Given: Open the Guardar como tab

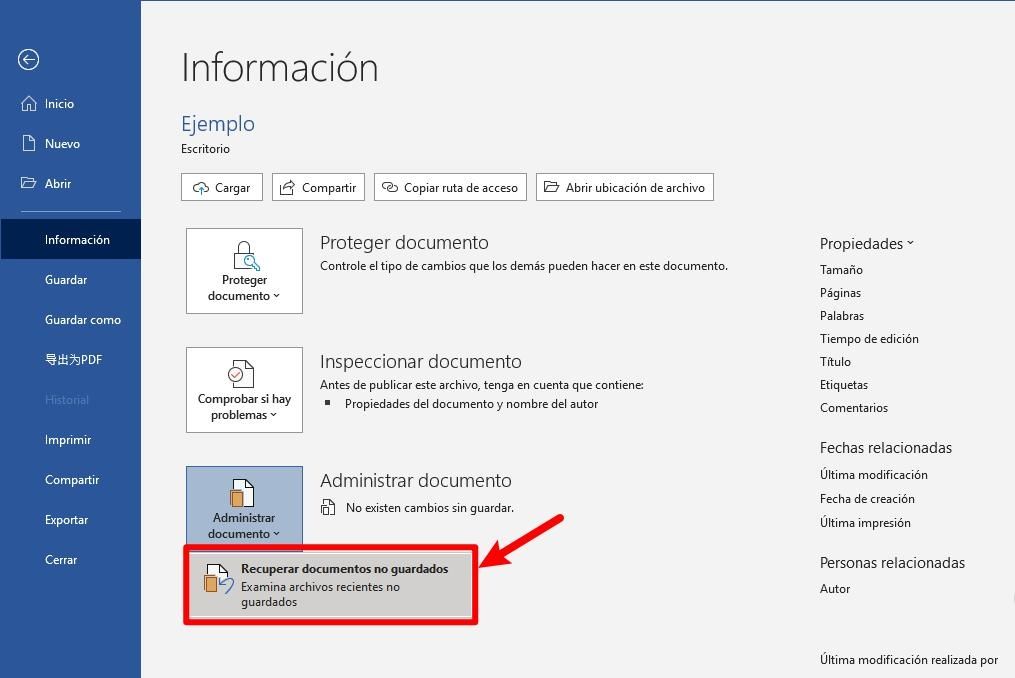Looking at the screenshot, I should [x=83, y=320].
